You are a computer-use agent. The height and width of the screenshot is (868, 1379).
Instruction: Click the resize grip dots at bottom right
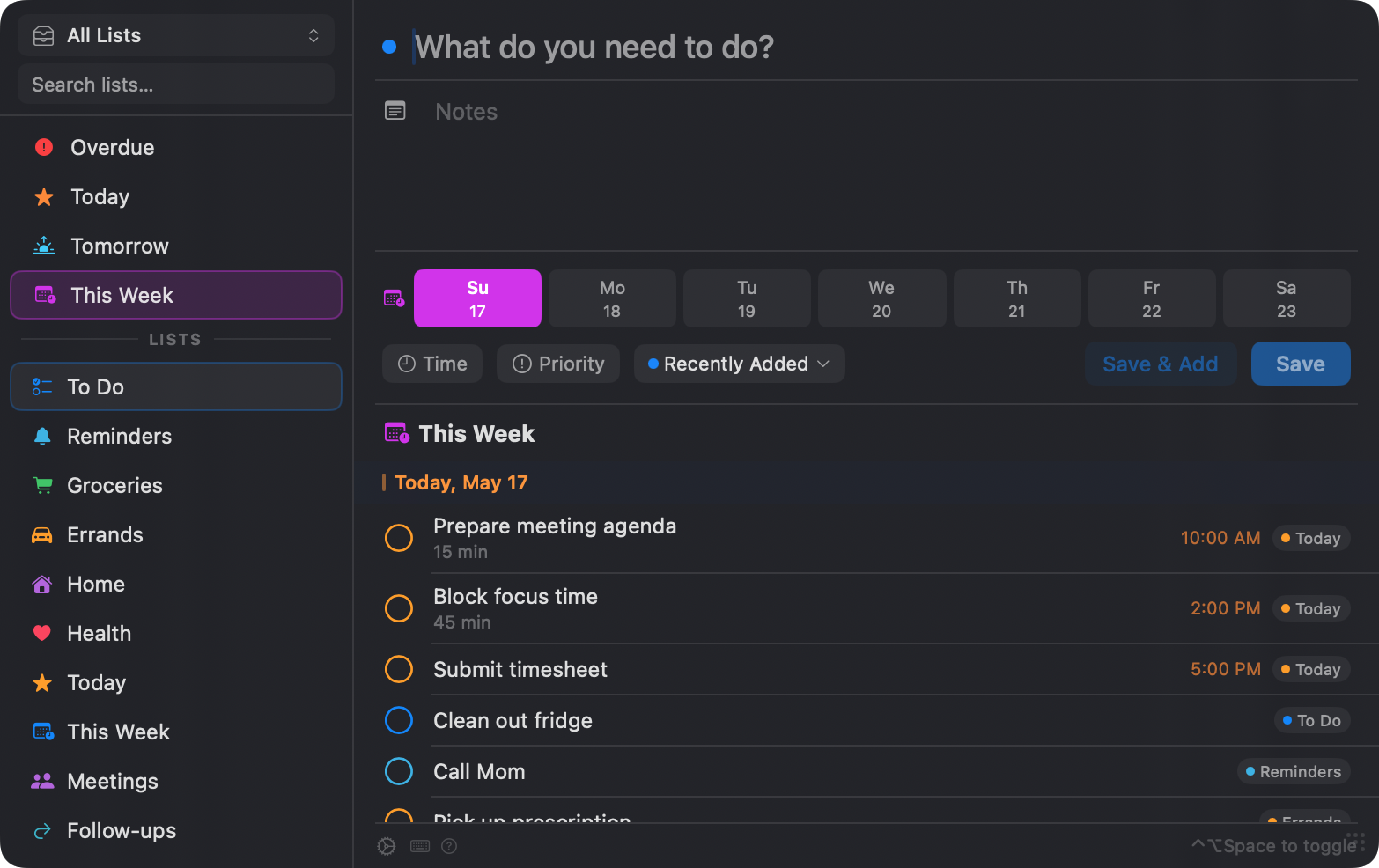pos(1356,842)
